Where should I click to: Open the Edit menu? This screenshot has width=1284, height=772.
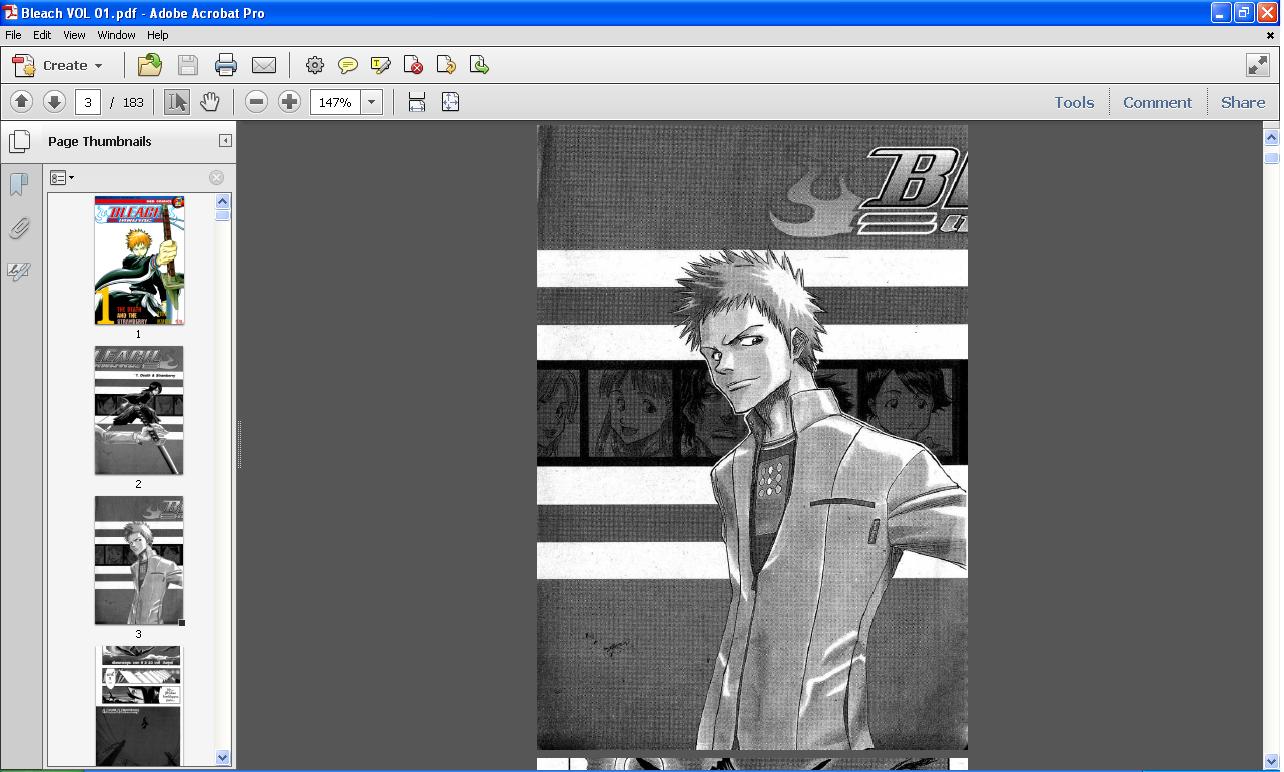pyautogui.click(x=42, y=35)
